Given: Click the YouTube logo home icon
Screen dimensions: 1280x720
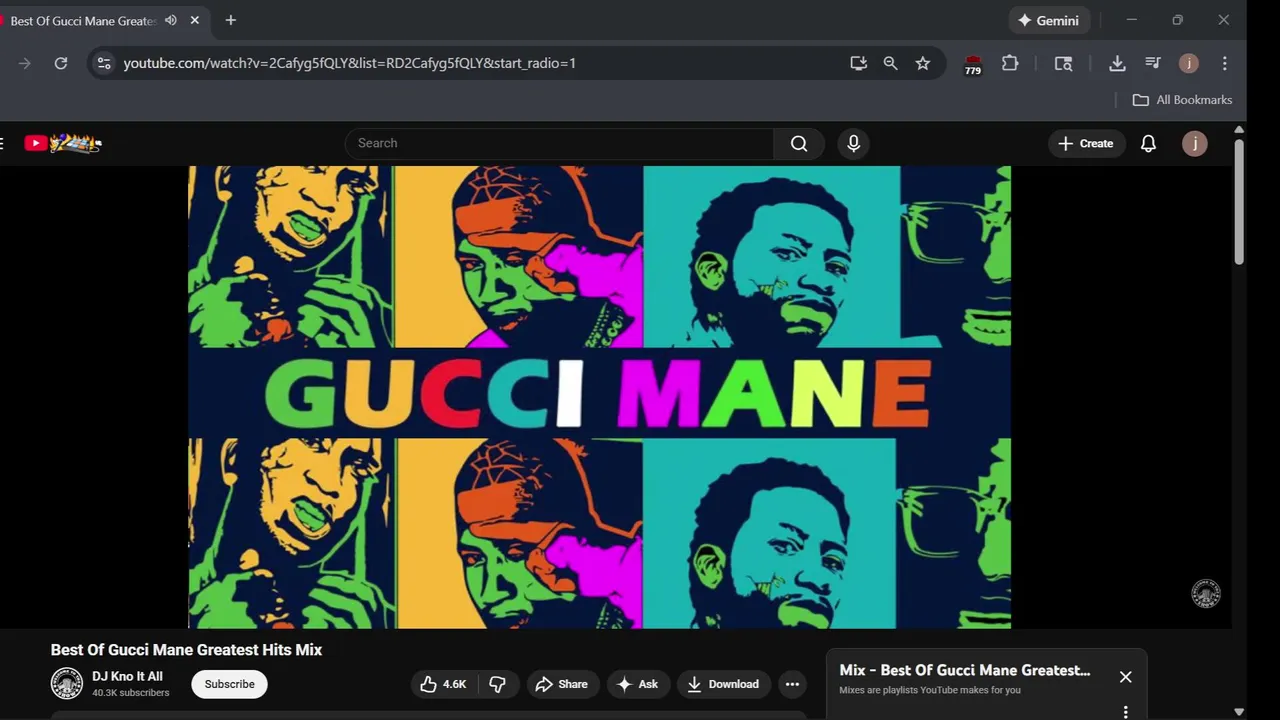Looking at the screenshot, I should point(63,143).
